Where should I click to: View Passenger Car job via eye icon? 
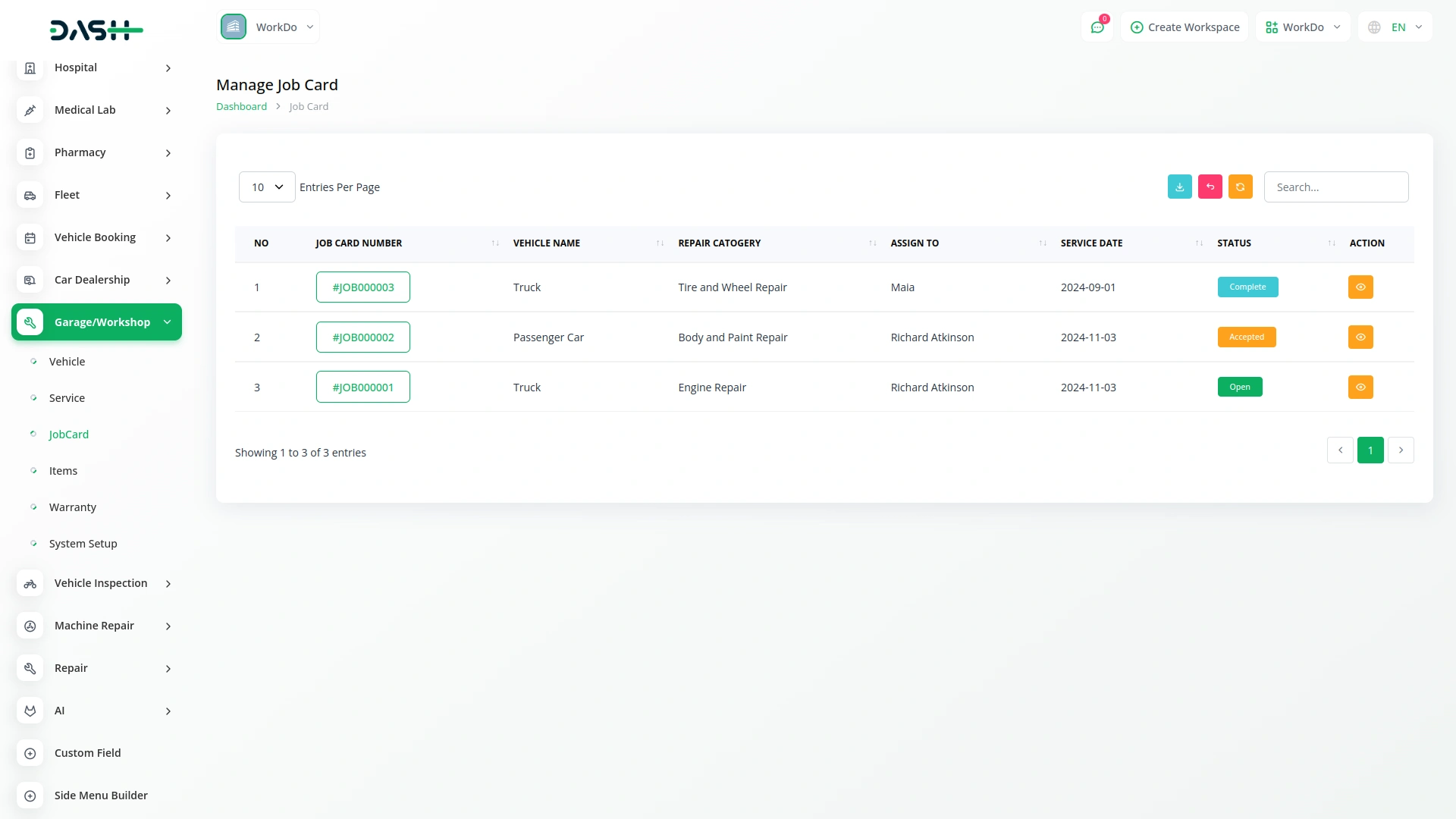[1360, 337]
